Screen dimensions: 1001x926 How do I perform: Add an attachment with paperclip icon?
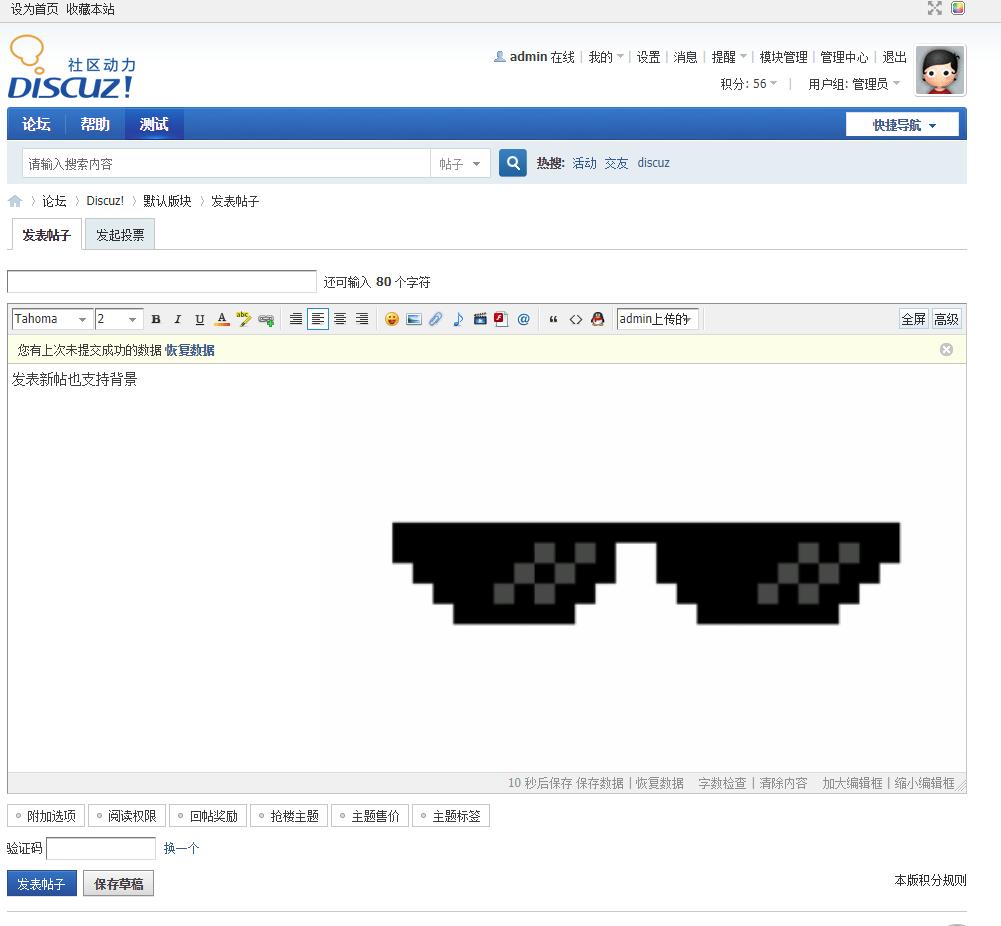435,319
